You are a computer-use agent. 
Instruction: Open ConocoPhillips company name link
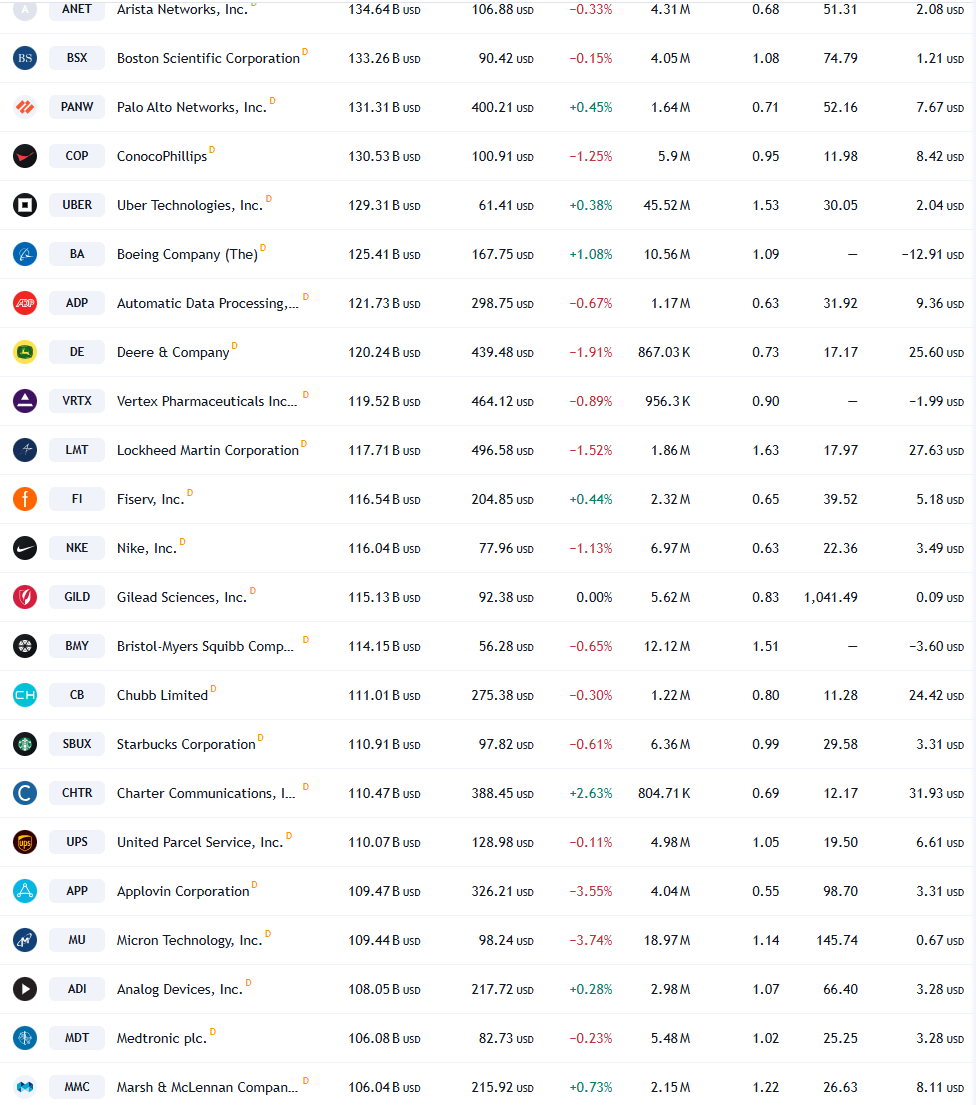coord(162,156)
